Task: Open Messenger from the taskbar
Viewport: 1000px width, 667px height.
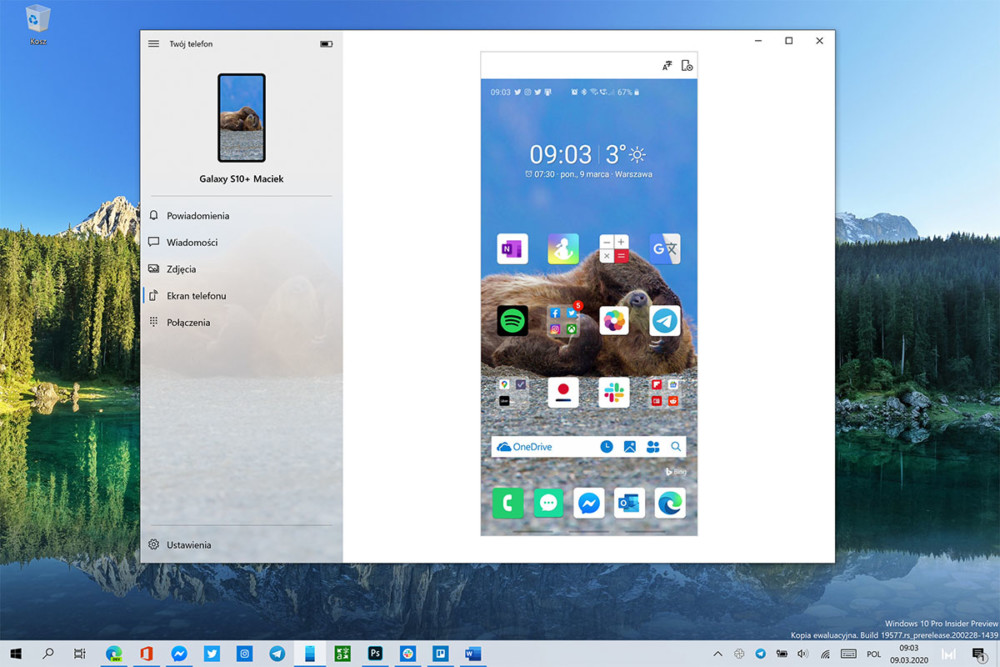Action: coord(179,654)
